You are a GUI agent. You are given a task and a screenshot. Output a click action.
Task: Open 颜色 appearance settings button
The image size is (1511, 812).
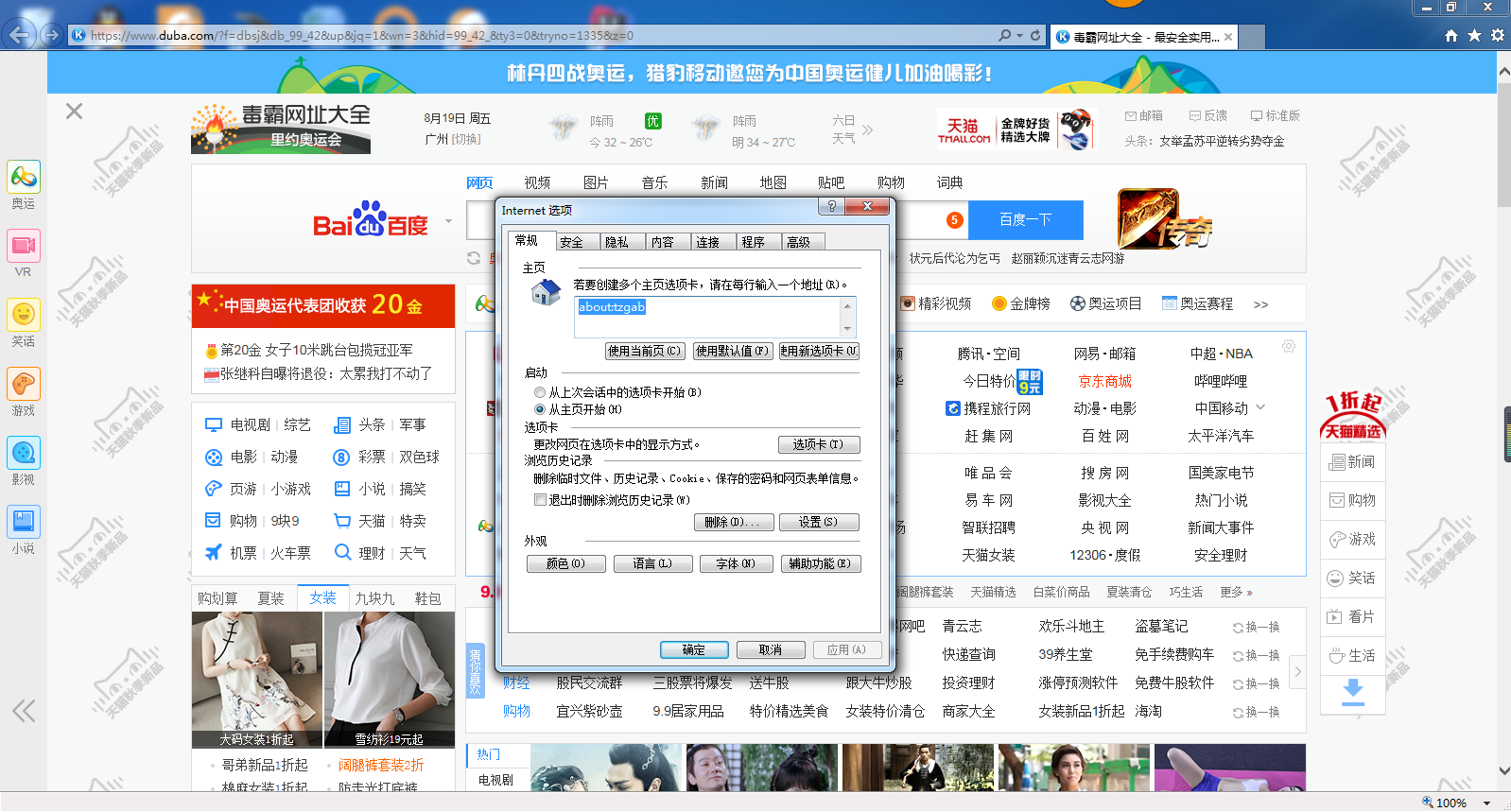565,563
